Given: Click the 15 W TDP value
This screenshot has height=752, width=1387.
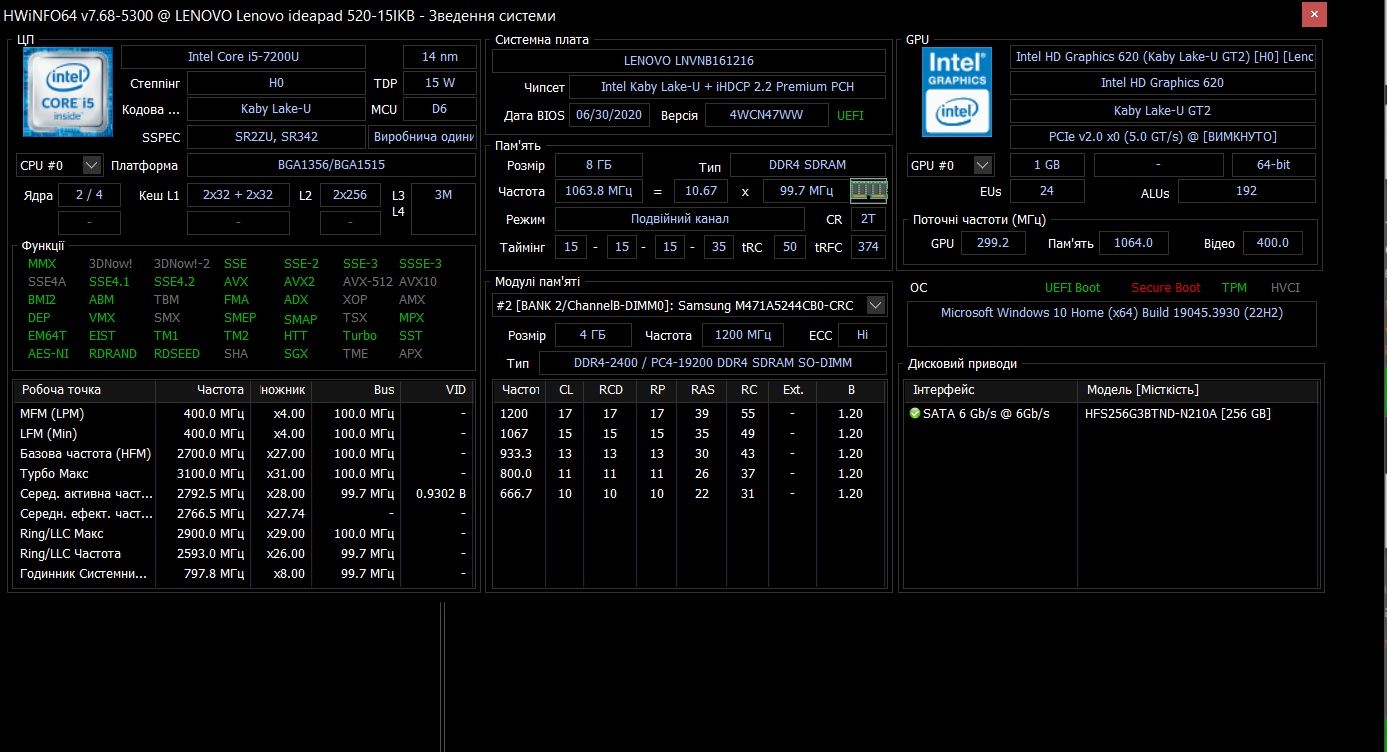Looking at the screenshot, I should (440, 83).
